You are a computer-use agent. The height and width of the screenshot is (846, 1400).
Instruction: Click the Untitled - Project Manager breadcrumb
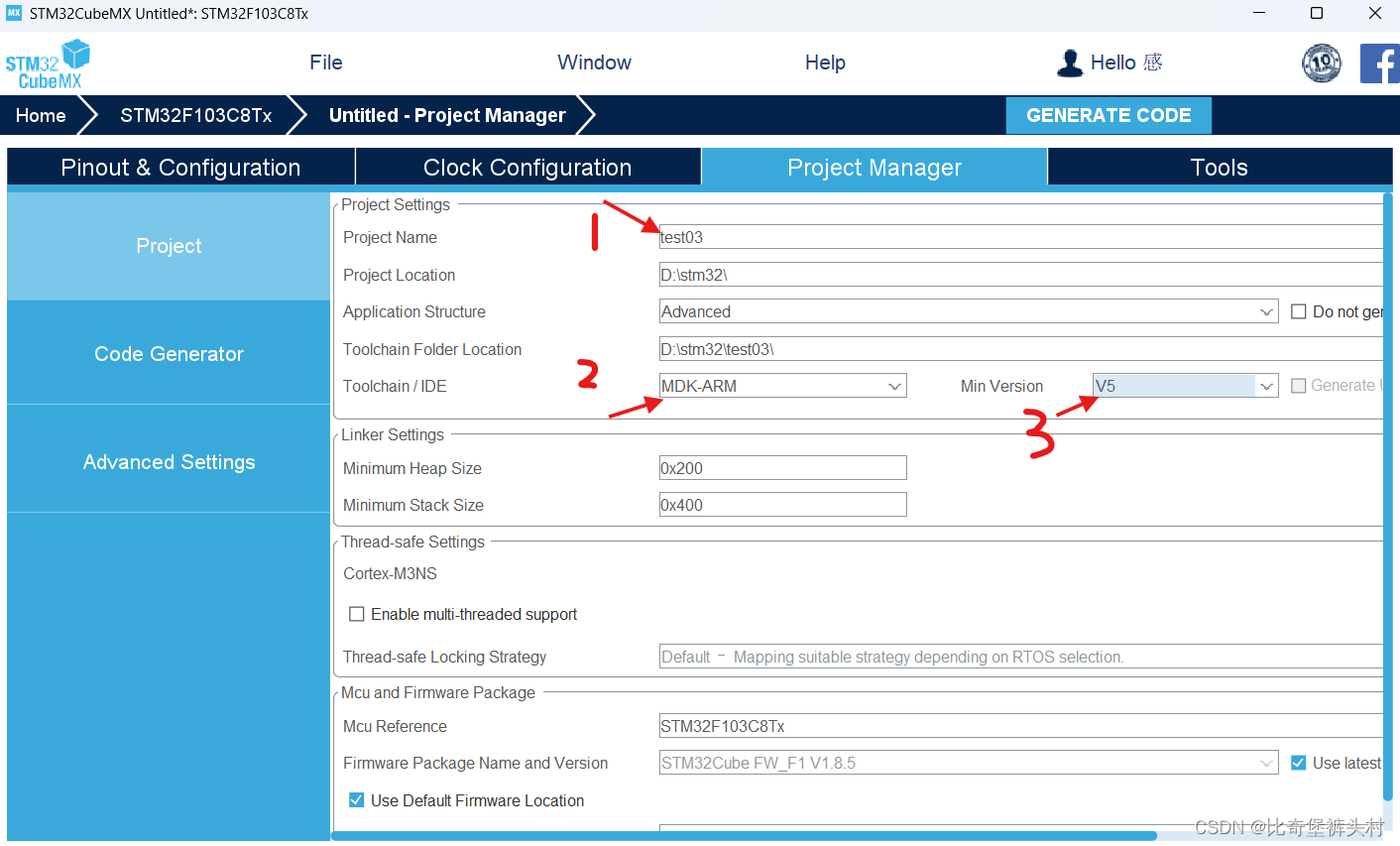447,115
